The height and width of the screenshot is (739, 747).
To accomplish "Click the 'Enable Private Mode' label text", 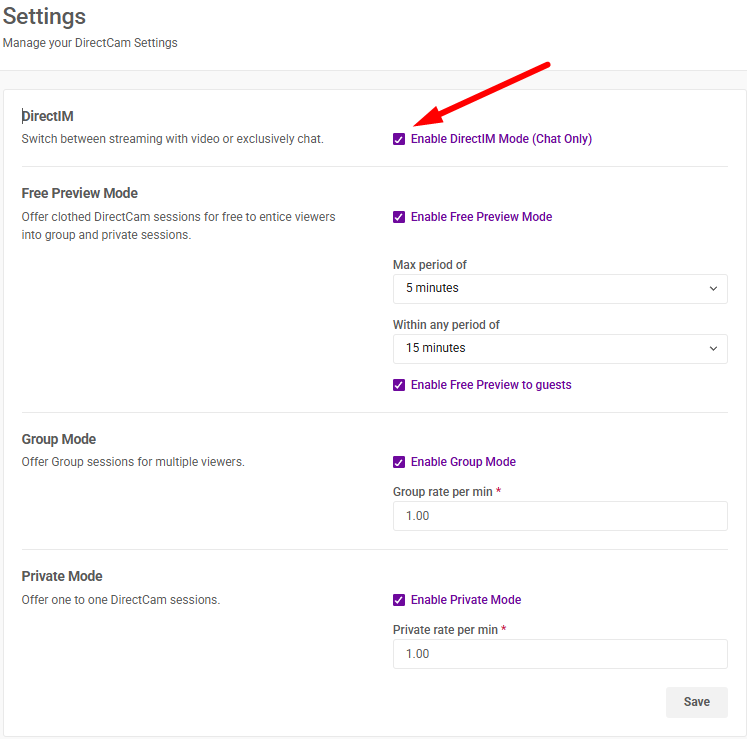I will pos(466,600).
